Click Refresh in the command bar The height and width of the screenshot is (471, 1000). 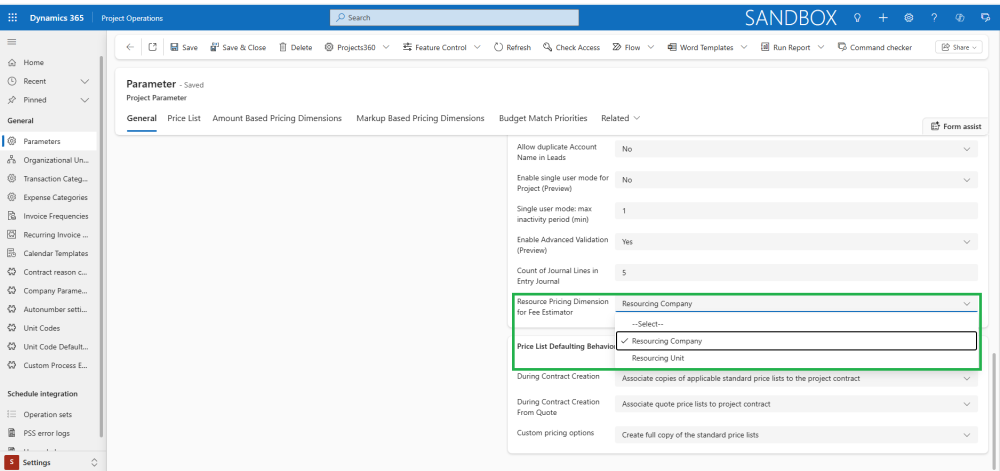[512, 47]
